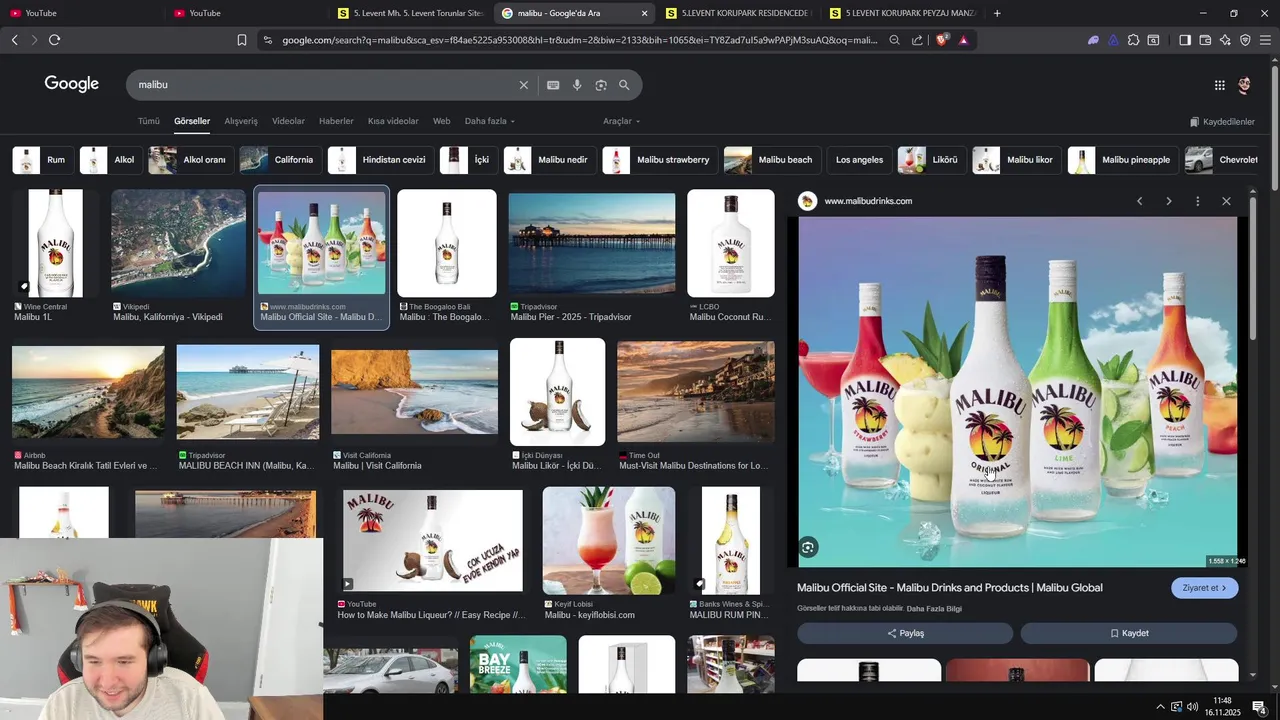Open the Daha Fazla Bilgi copyright link
This screenshot has width=1280, height=720.
[x=934, y=609]
